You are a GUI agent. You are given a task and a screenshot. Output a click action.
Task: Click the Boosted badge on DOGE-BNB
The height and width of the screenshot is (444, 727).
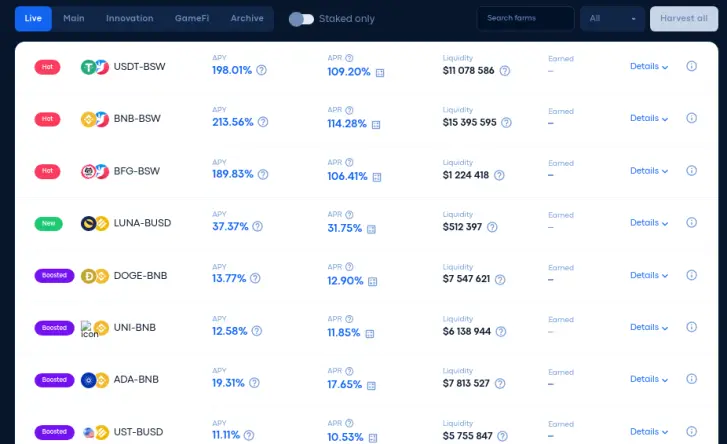[x=54, y=275]
